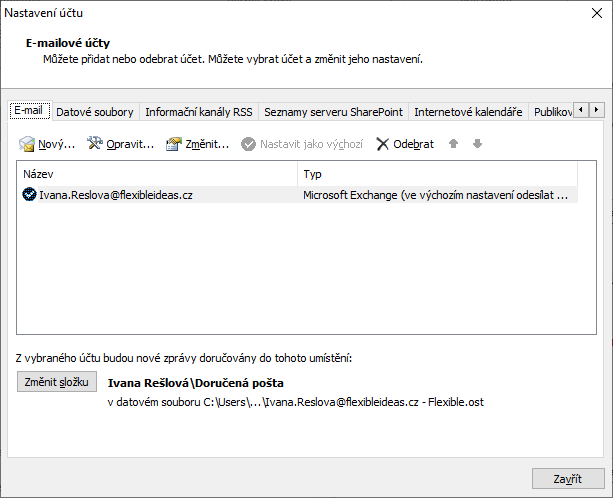Switch to the Datové soubory tab
The image size is (613, 498).
[x=96, y=112]
